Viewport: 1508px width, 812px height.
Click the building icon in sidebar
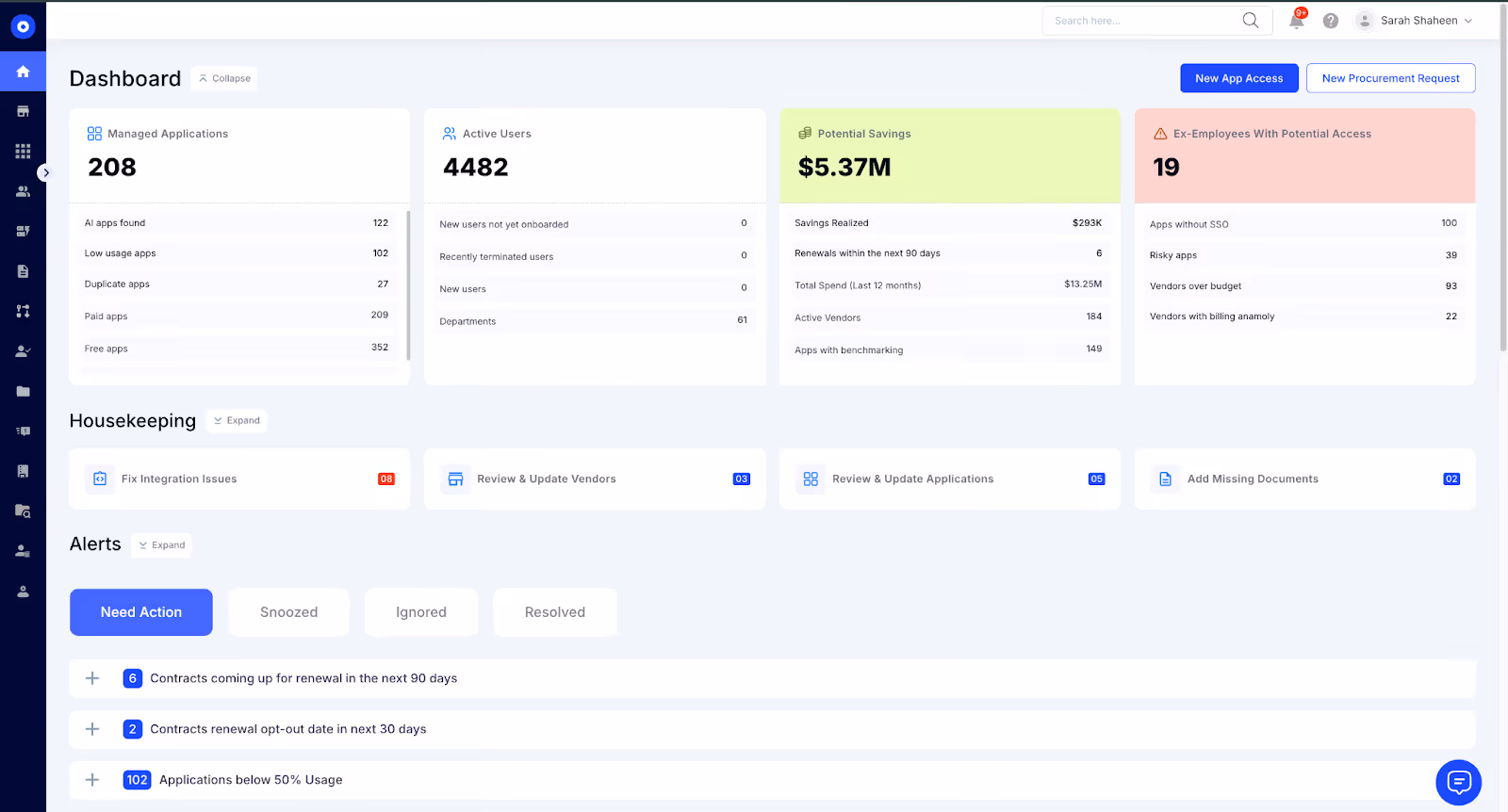23,471
